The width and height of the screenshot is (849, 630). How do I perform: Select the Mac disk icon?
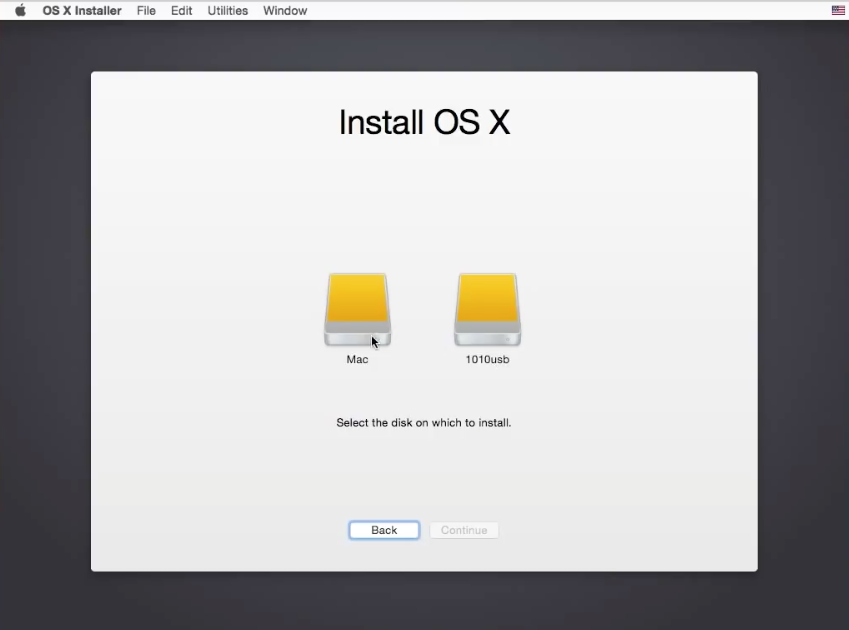pos(357,310)
